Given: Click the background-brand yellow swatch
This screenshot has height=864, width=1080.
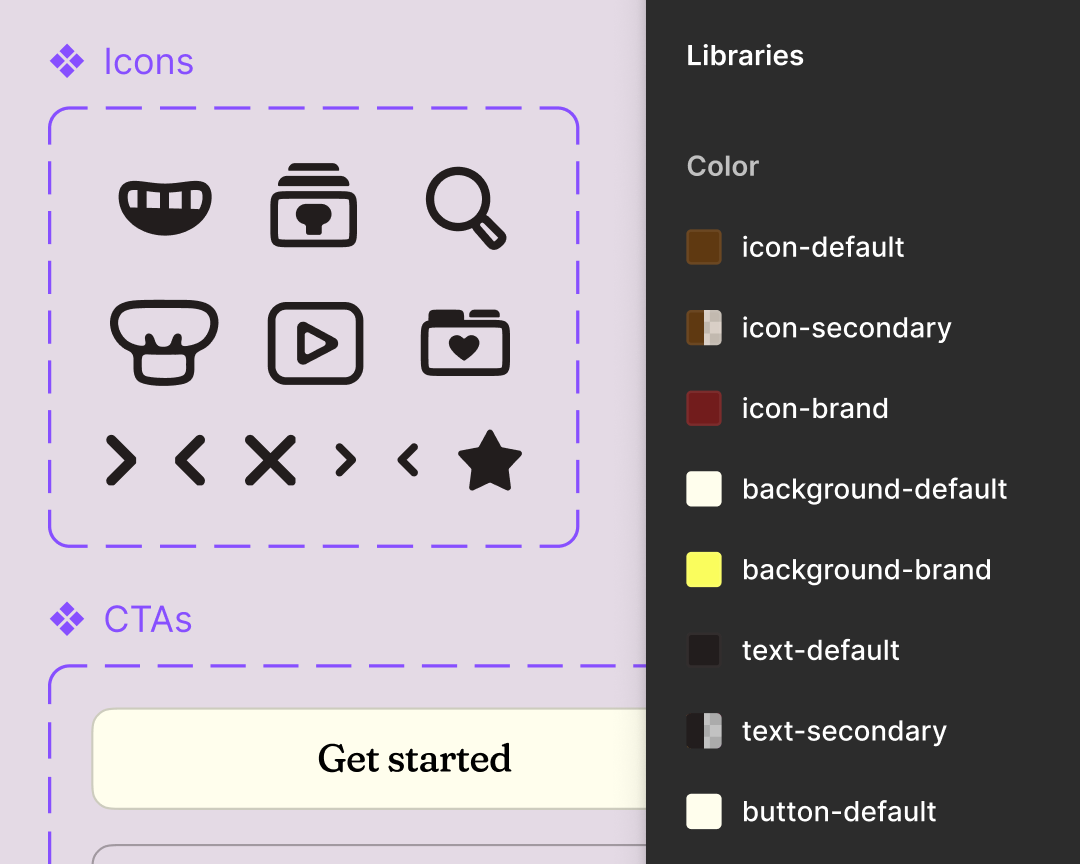Looking at the screenshot, I should 704,570.
